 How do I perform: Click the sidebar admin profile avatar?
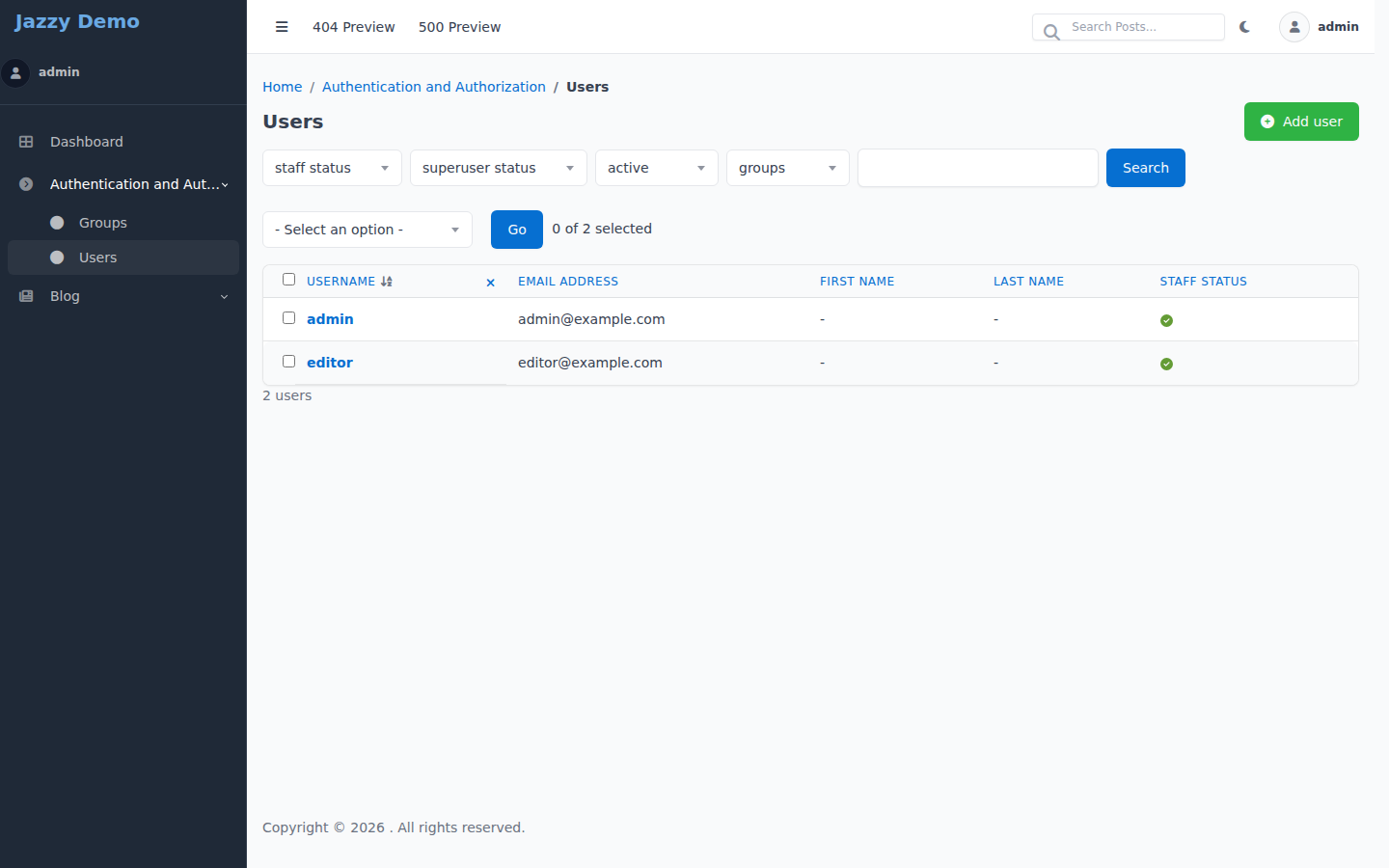15,72
